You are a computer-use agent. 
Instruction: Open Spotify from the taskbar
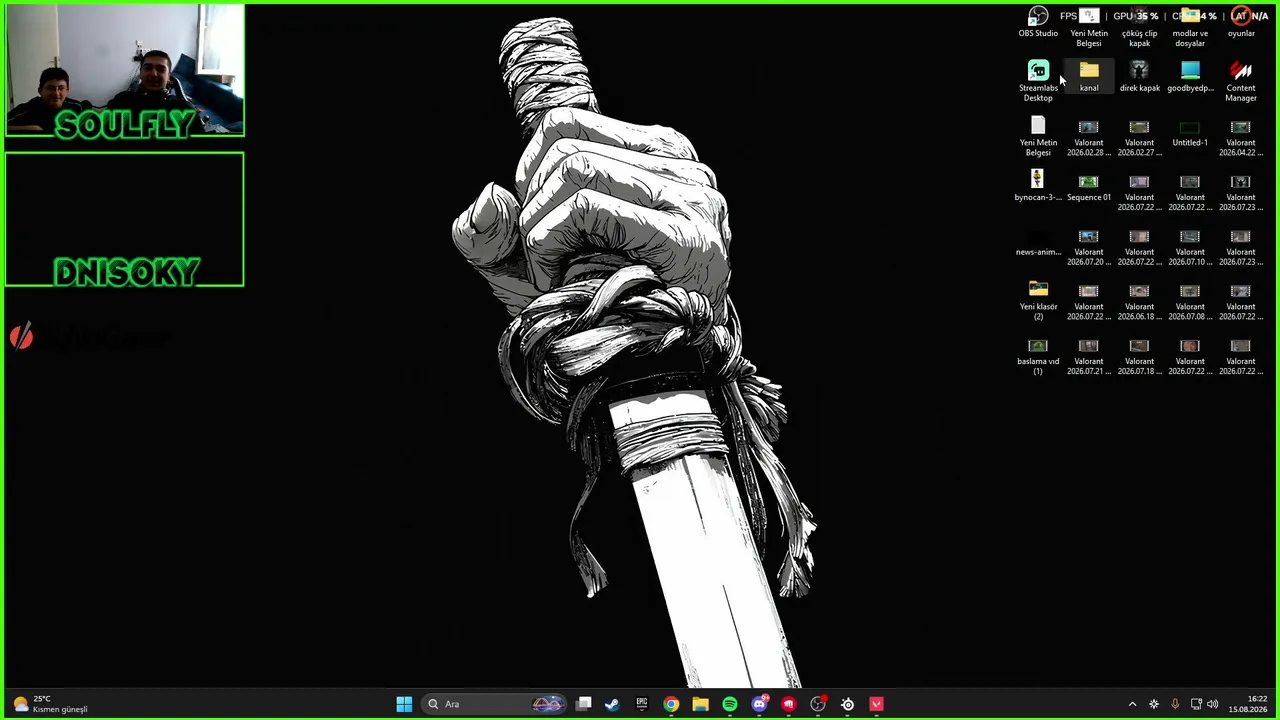[730, 704]
